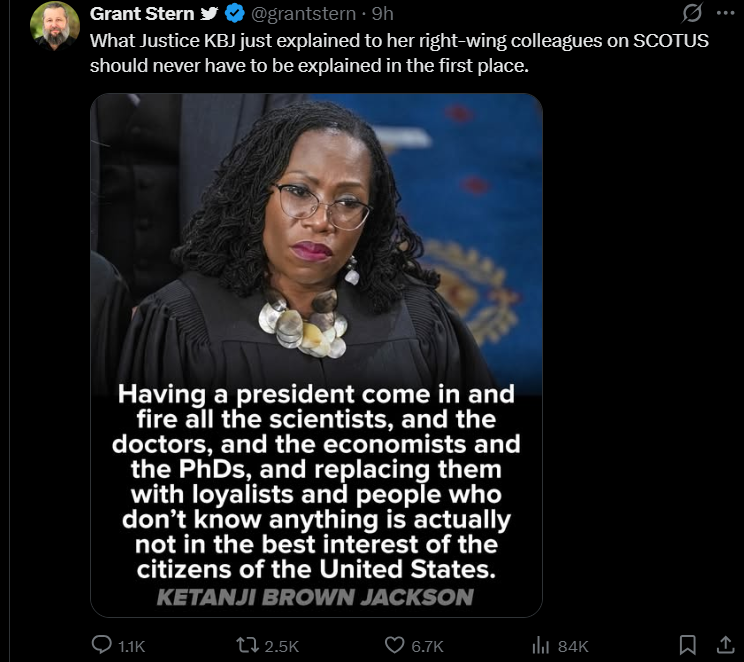Click the 1.1K replies count
The width and height of the screenshot is (744, 662).
click(x=131, y=646)
